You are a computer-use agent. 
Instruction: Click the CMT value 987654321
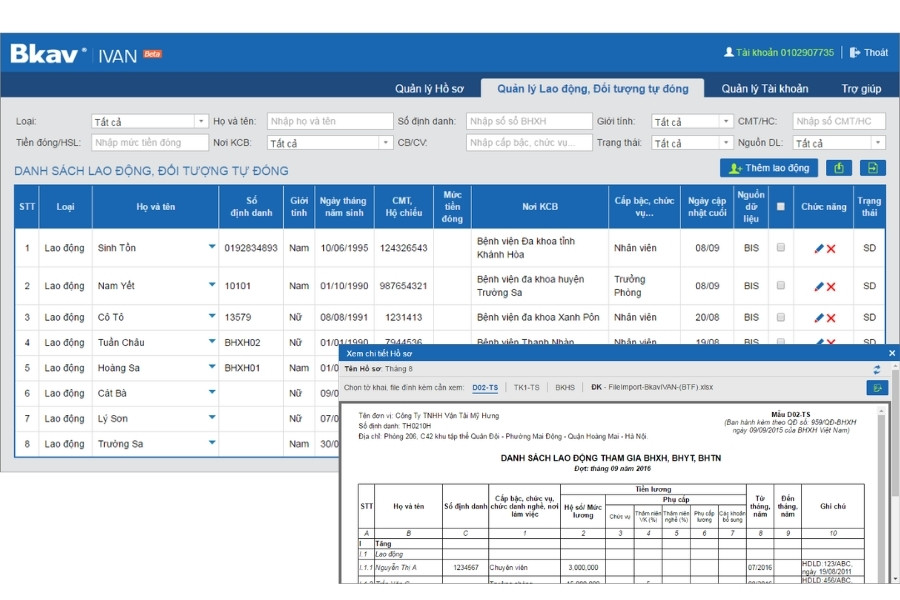(404, 286)
